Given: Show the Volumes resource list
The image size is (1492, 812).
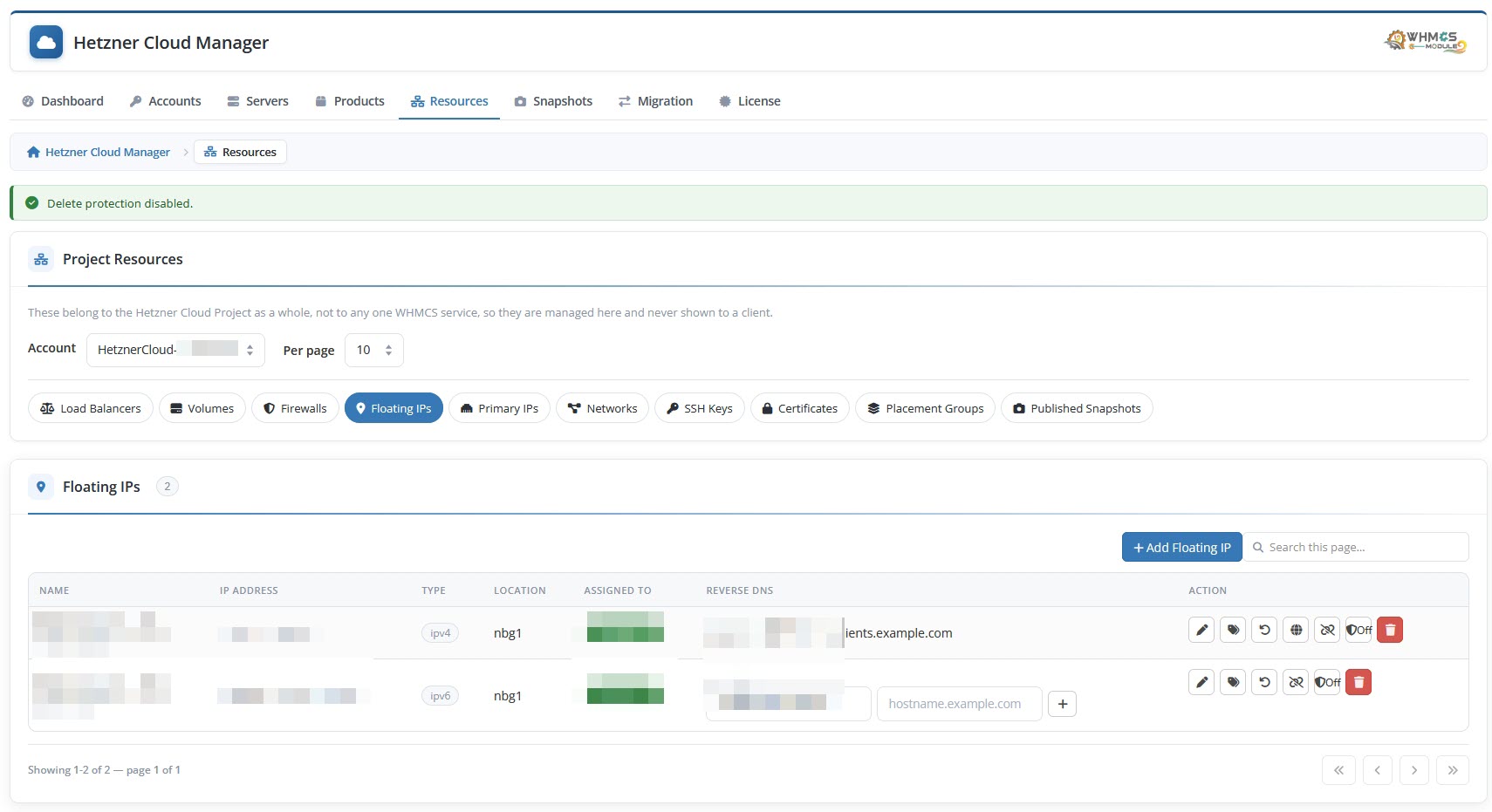Looking at the screenshot, I should 202,408.
